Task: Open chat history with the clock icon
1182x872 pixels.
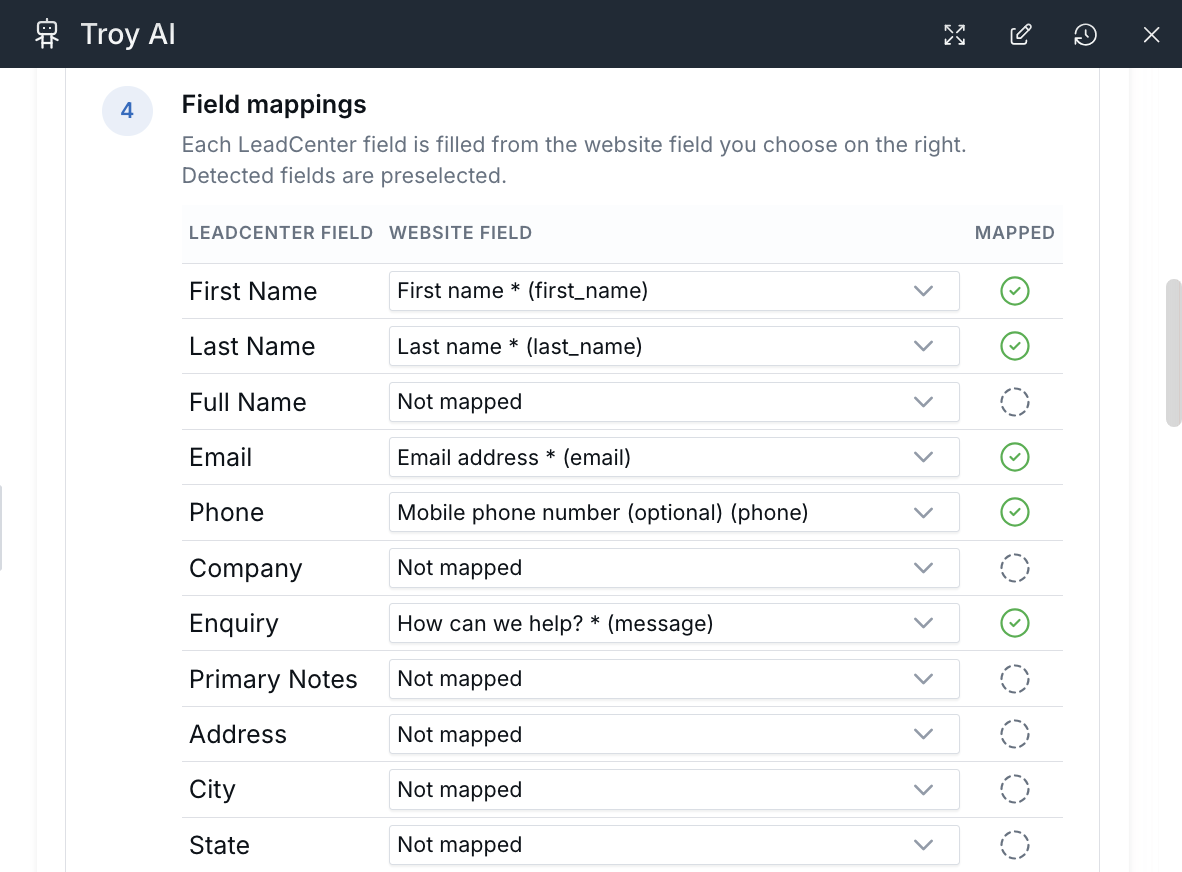Action: 1086,35
